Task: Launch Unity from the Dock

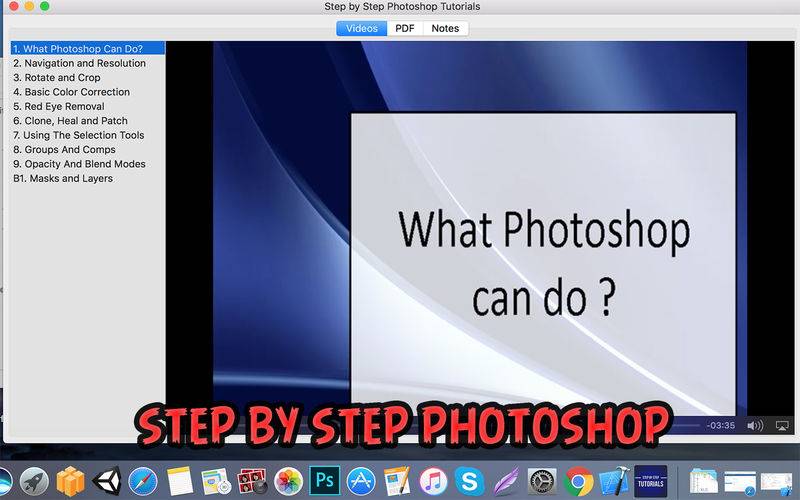Action: pyautogui.click(x=107, y=481)
